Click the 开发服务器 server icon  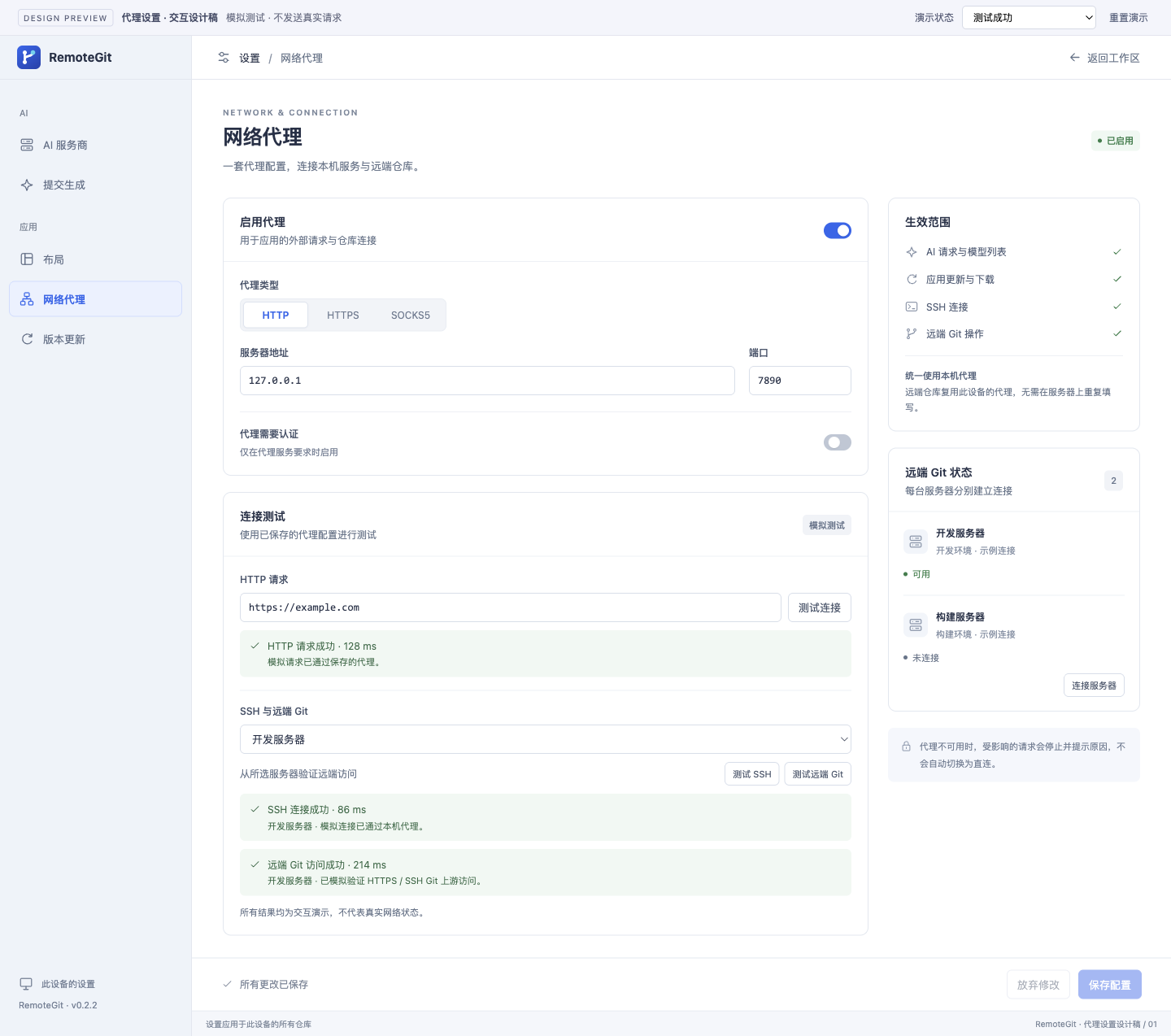click(x=916, y=542)
